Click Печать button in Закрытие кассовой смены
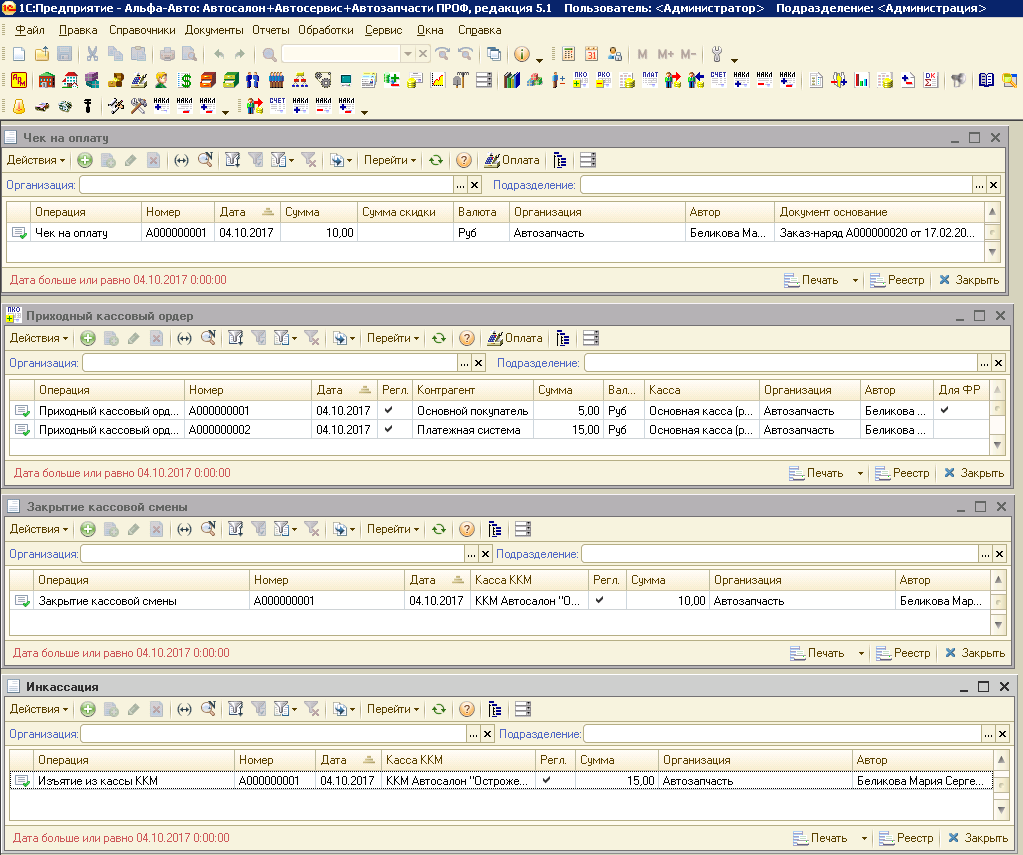 coord(817,653)
